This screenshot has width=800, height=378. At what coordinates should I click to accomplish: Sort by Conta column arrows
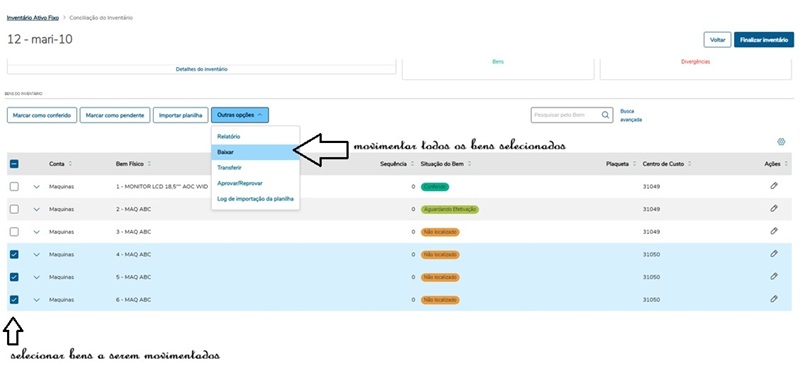pyautogui.click(x=70, y=164)
